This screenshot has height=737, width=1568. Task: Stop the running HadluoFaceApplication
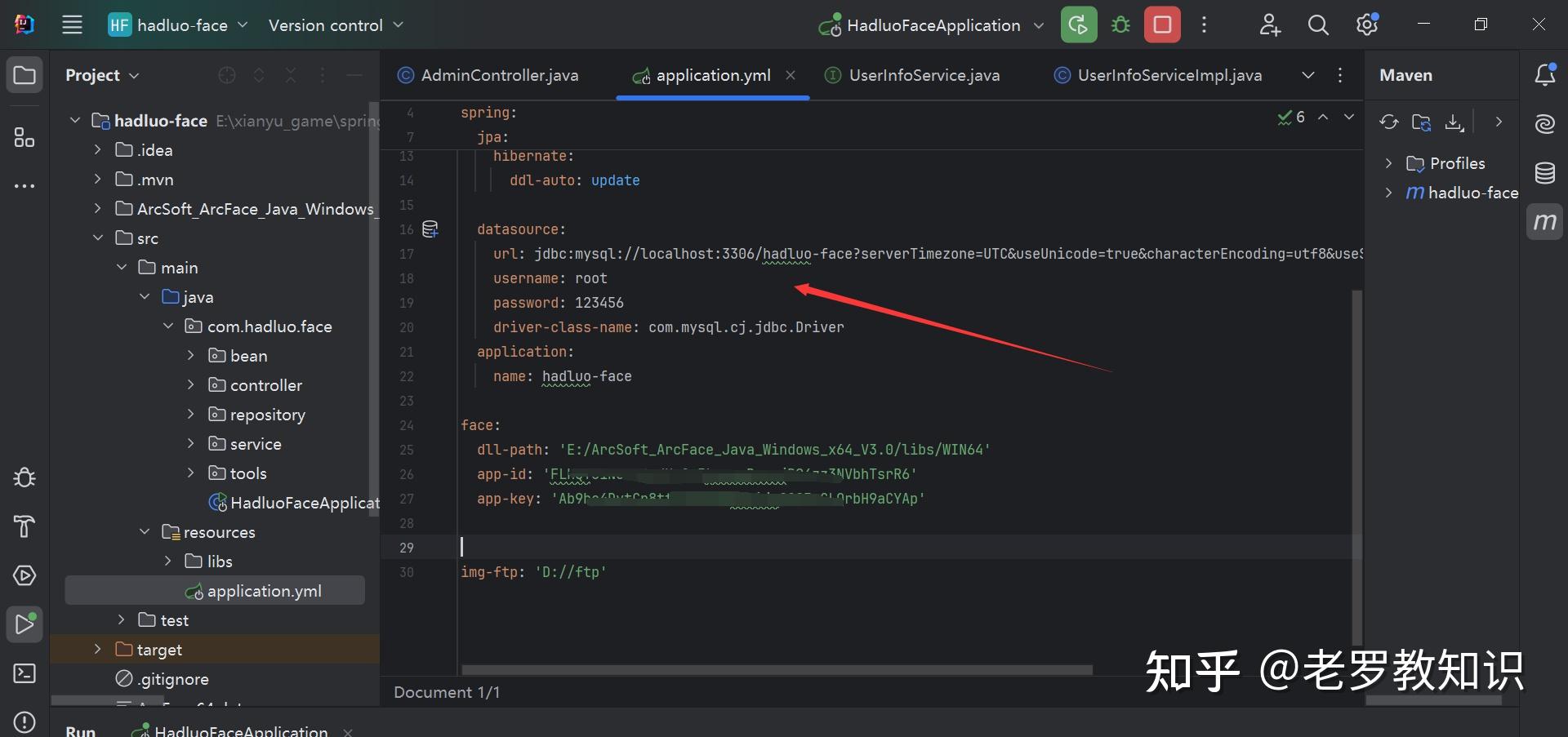pos(1160,24)
